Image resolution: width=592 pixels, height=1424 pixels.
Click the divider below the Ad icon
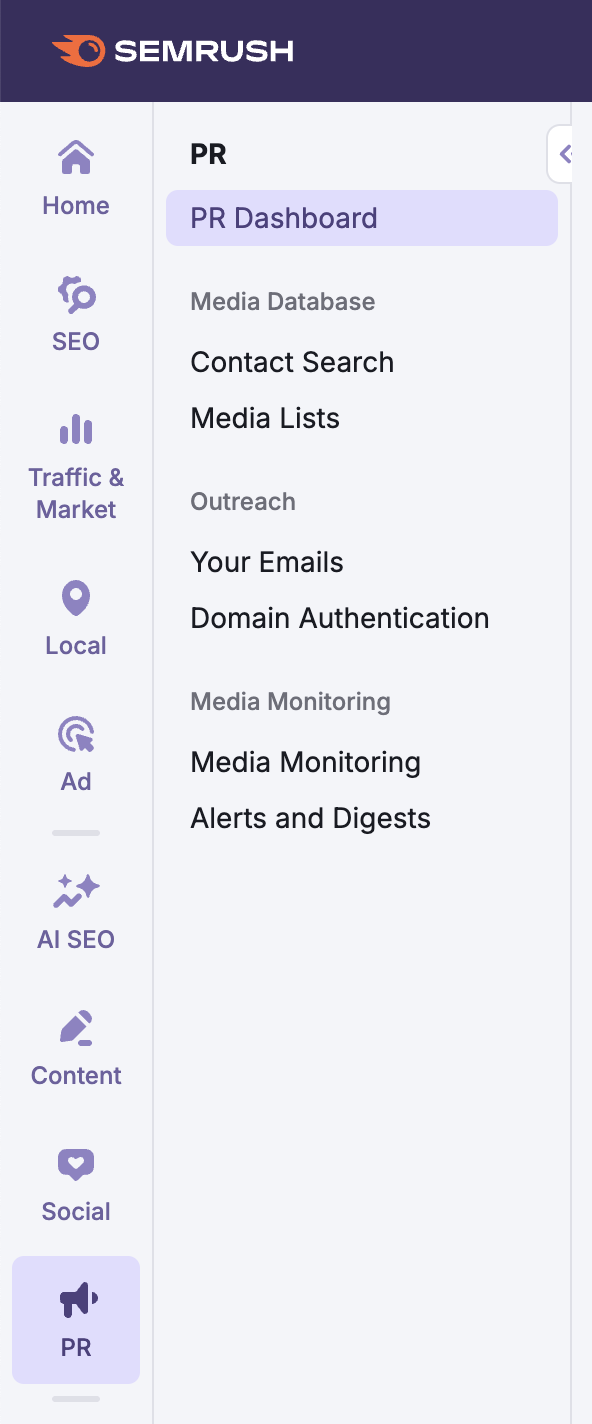(x=75, y=832)
